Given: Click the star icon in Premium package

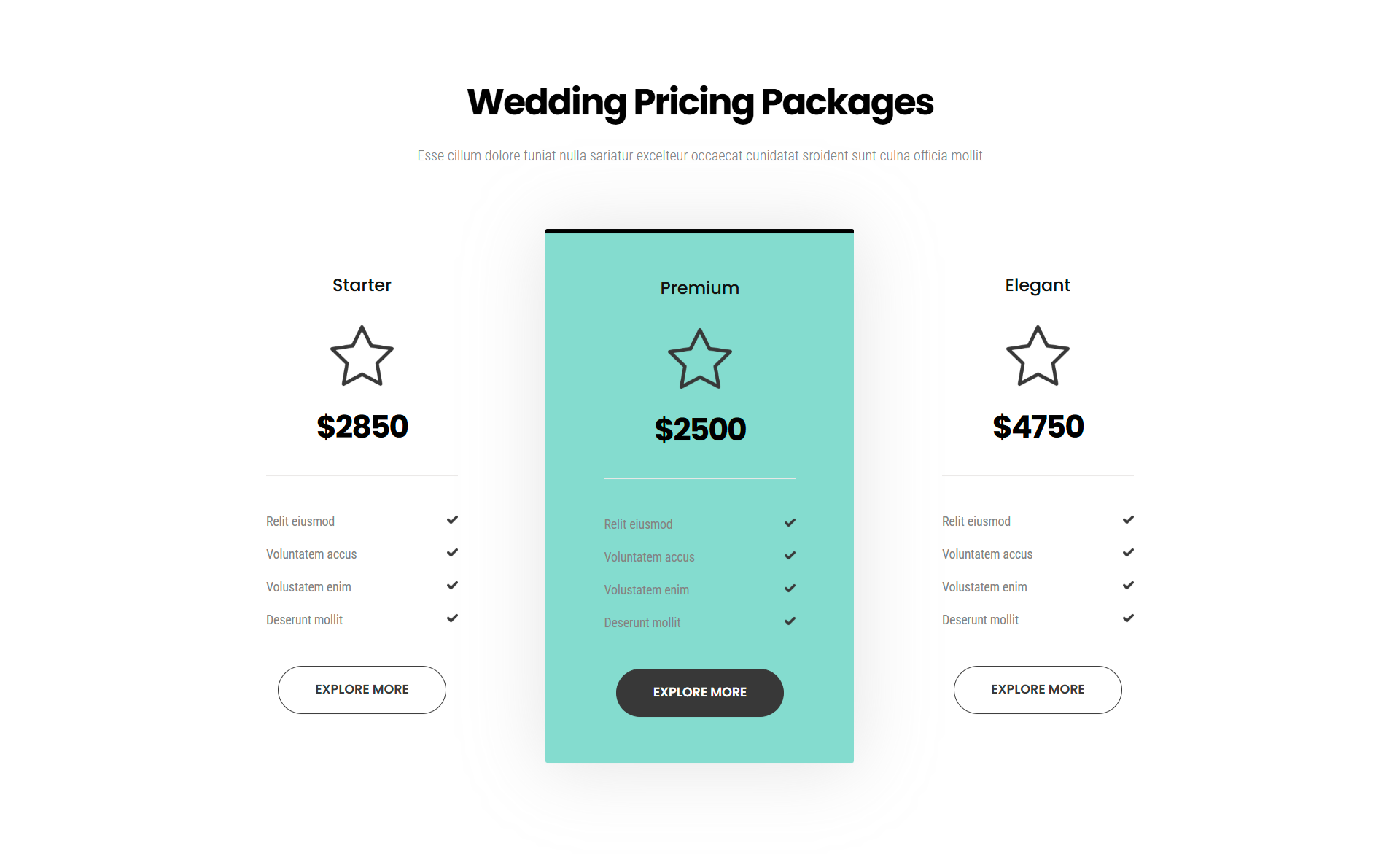Looking at the screenshot, I should (699, 360).
